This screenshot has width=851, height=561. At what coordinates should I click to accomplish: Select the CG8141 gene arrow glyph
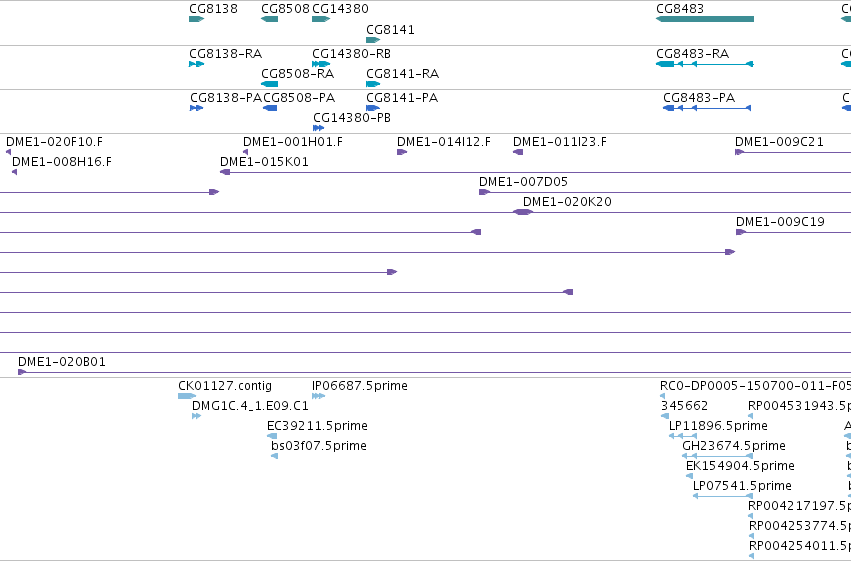click(373, 40)
